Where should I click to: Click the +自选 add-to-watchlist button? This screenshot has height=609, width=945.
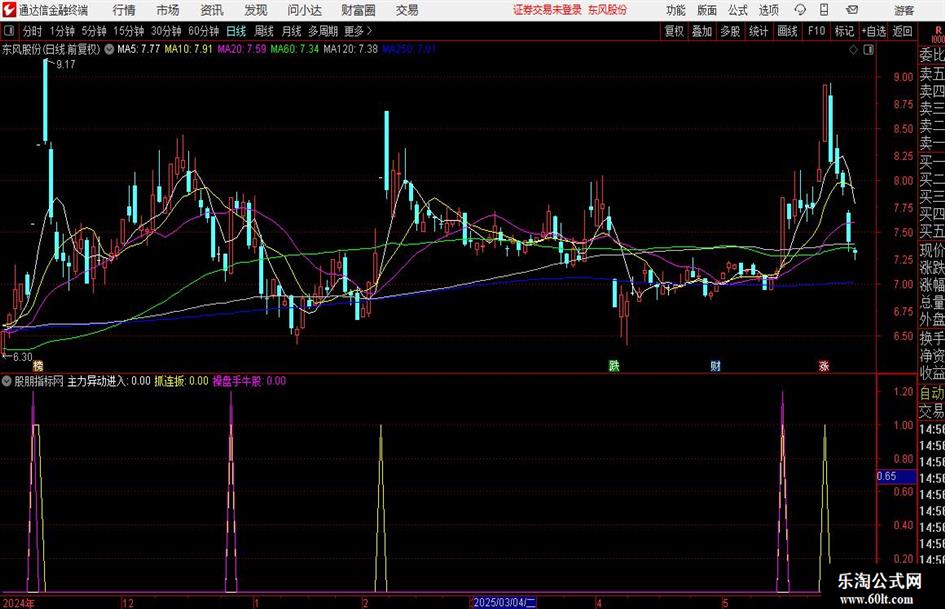873,31
